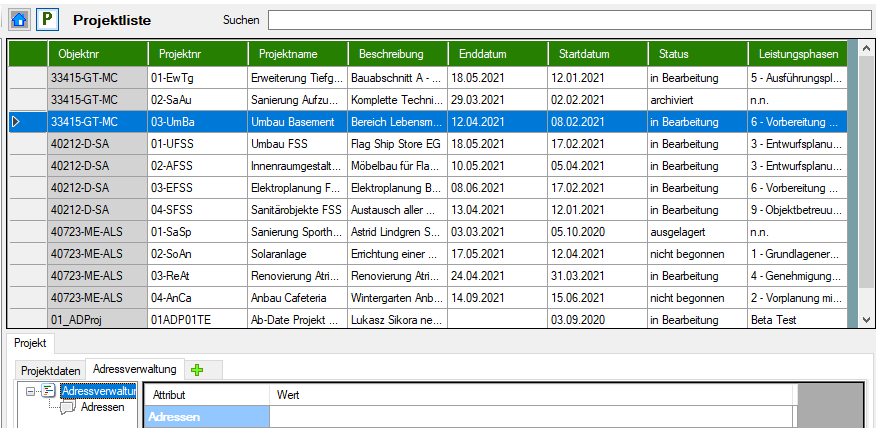Click project number 02-AFSS
Screen dimensions: 876x428
(x=198, y=166)
